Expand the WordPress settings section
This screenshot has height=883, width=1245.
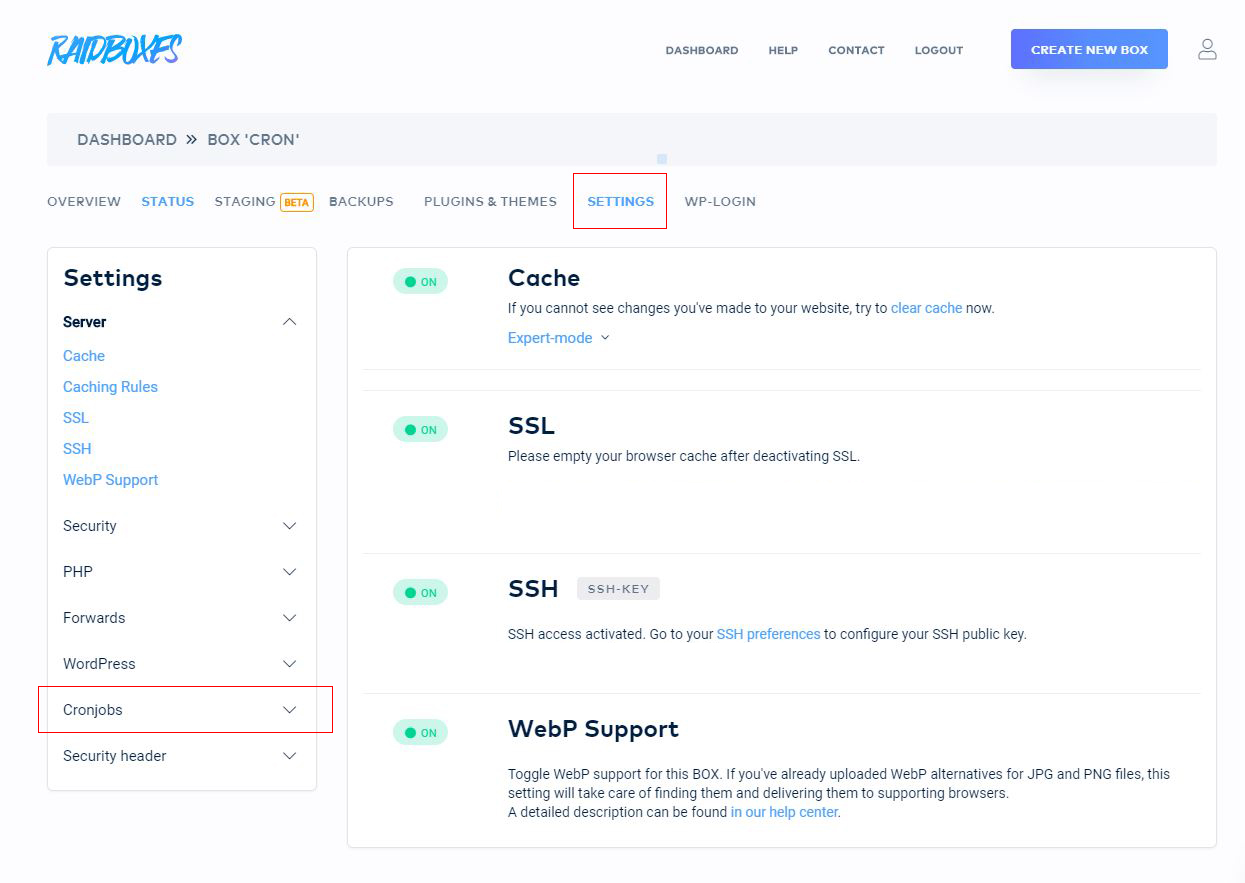coord(180,664)
